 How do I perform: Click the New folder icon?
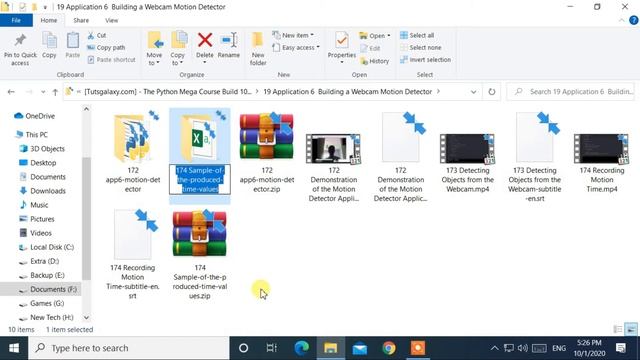pyautogui.click(x=258, y=40)
